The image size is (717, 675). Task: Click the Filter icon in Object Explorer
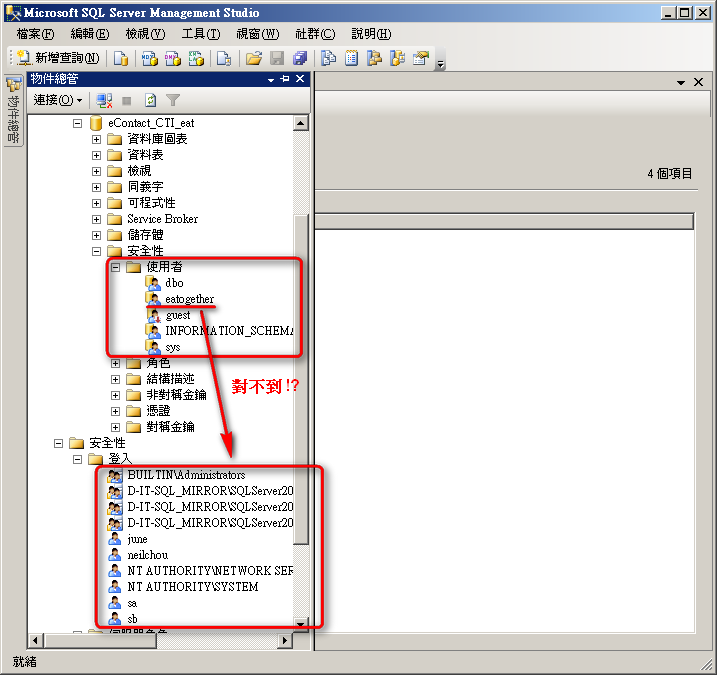(173, 100)
